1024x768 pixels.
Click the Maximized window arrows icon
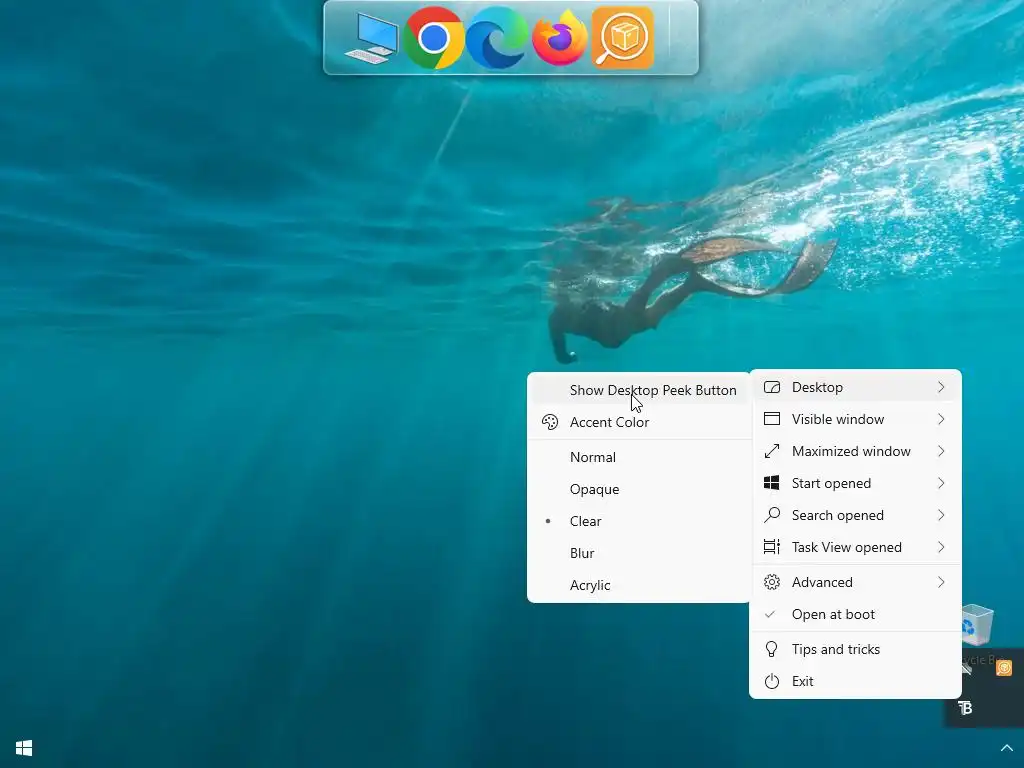[x=772, y=451]
